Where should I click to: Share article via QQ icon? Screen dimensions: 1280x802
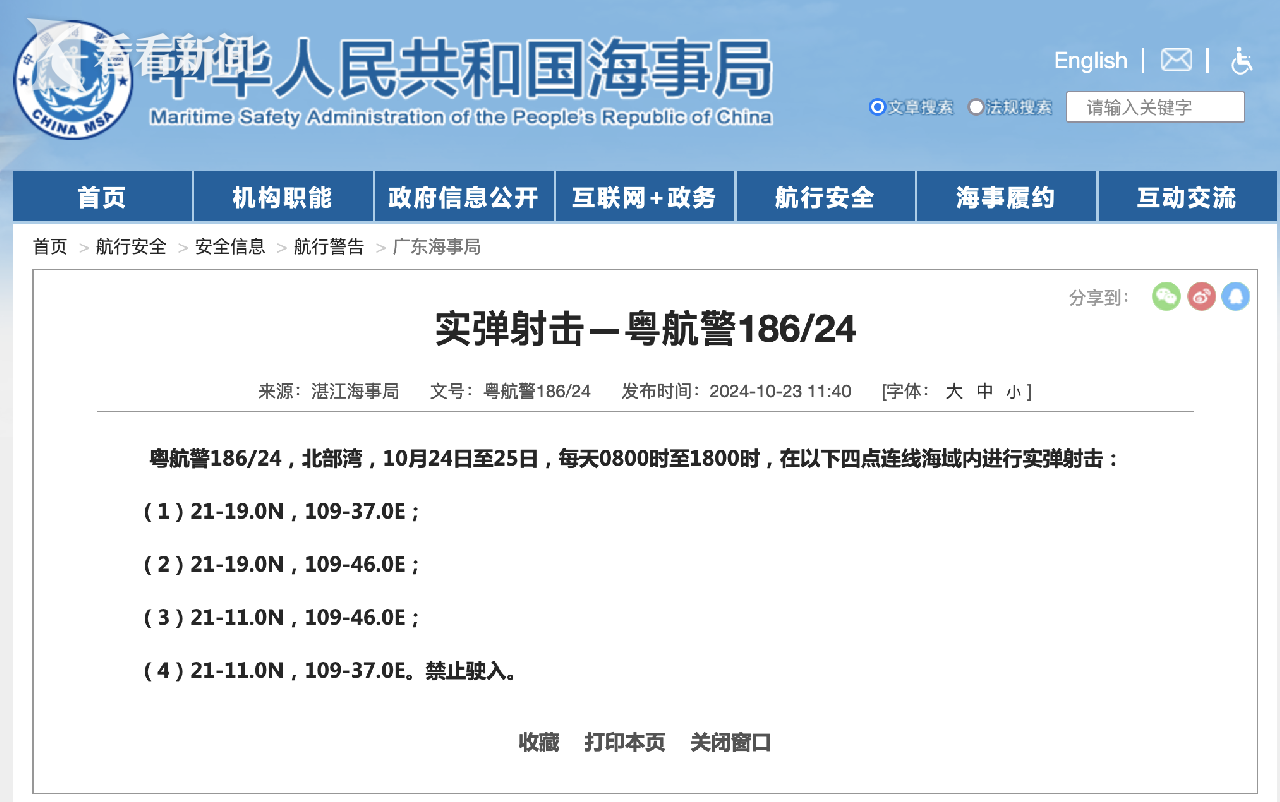point(1236,296)
